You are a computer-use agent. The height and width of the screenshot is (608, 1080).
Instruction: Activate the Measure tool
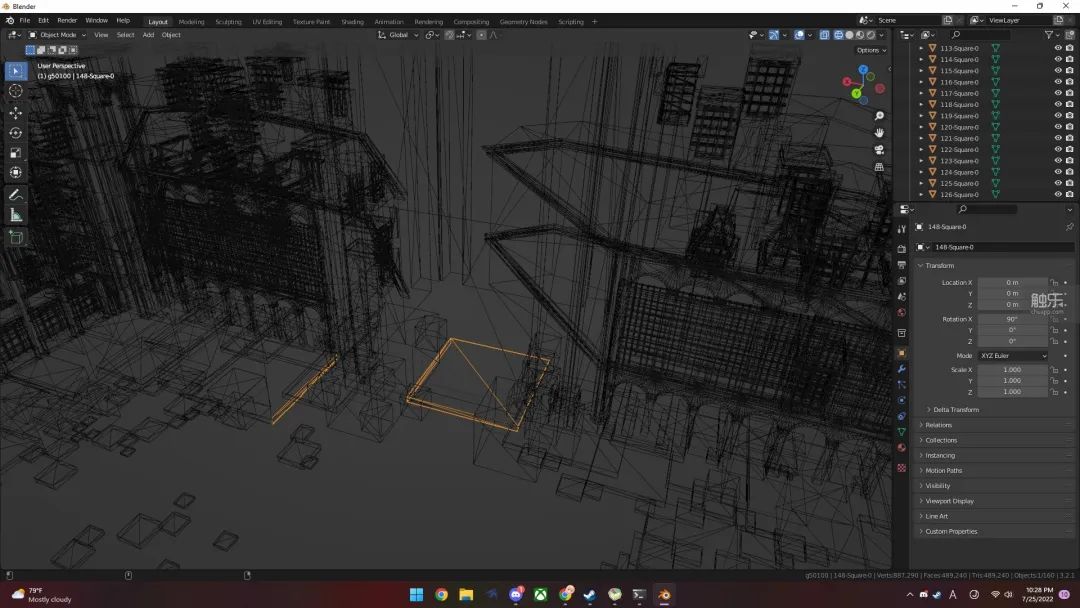(16, 215)
